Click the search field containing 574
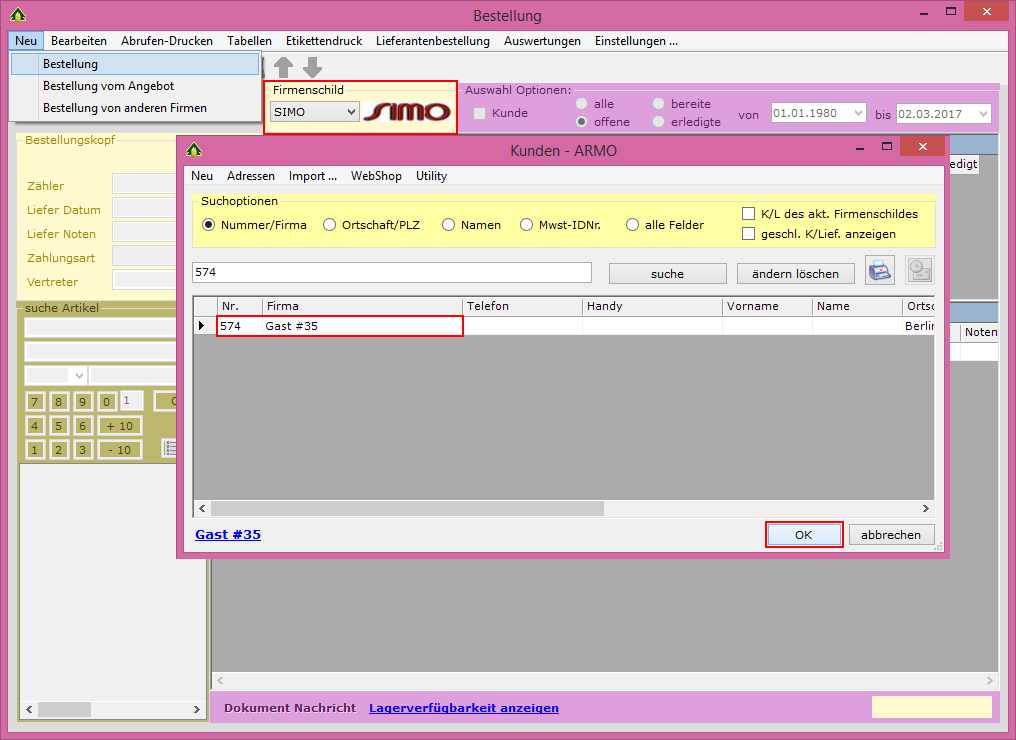The width and height of the screenshot is (1016, 740). coord(391,273)
